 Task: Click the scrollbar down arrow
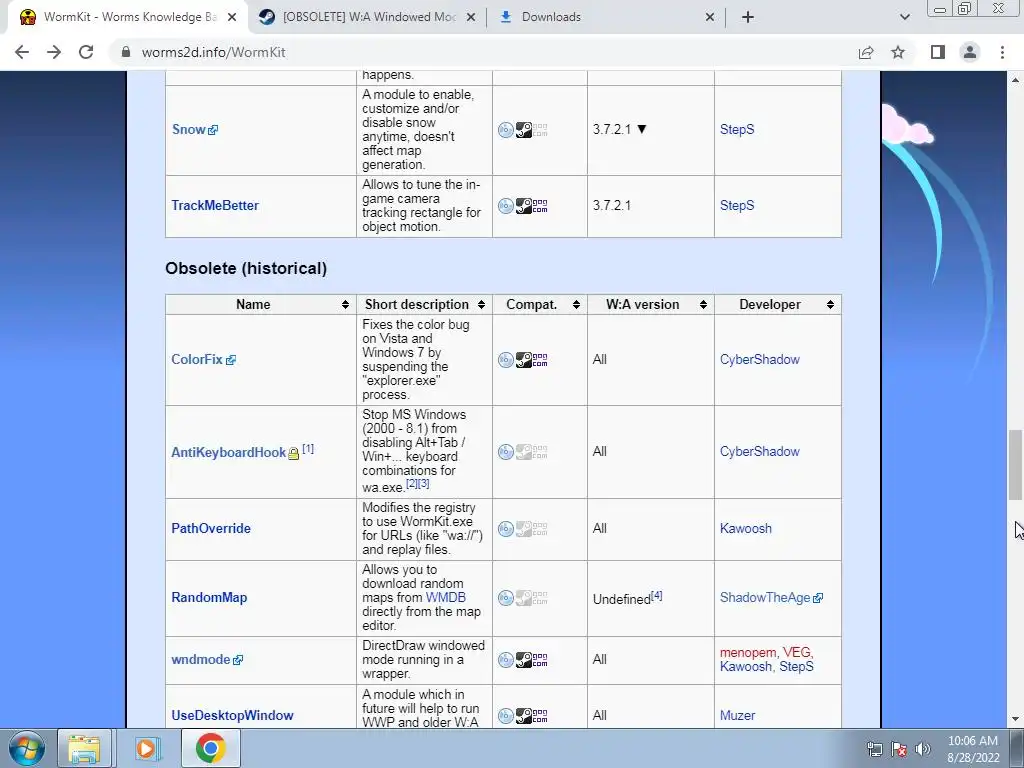click(x=1016, y=720)
